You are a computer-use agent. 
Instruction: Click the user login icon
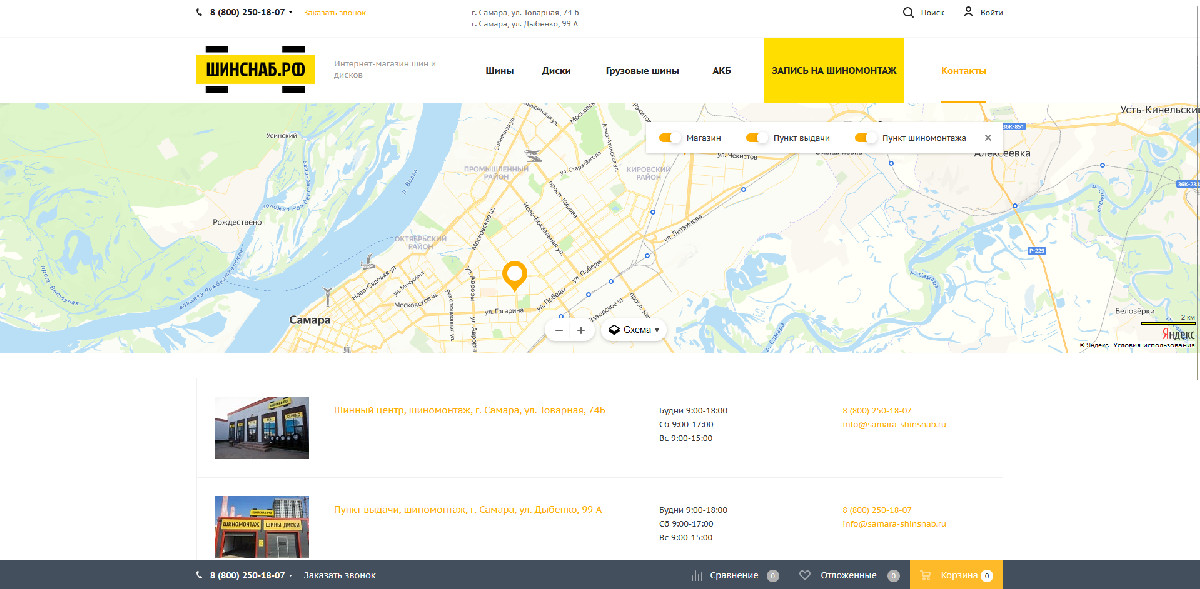968,12
